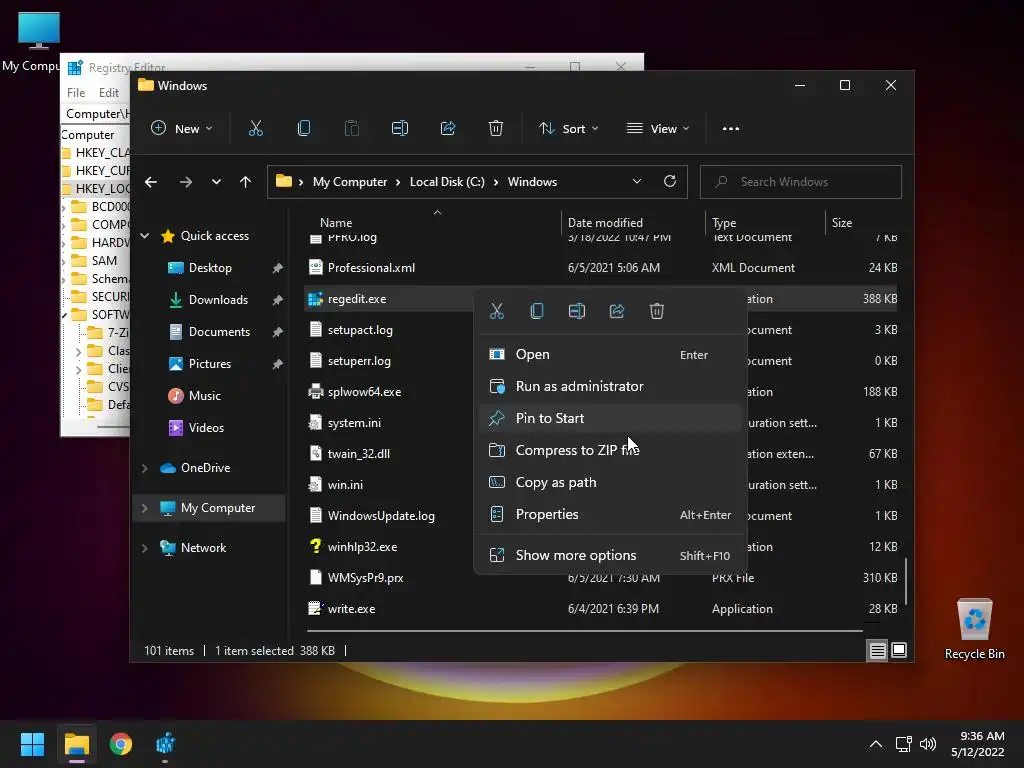Expand the address bar history dropdown
1024x768 pixels.
pos(637,182)
